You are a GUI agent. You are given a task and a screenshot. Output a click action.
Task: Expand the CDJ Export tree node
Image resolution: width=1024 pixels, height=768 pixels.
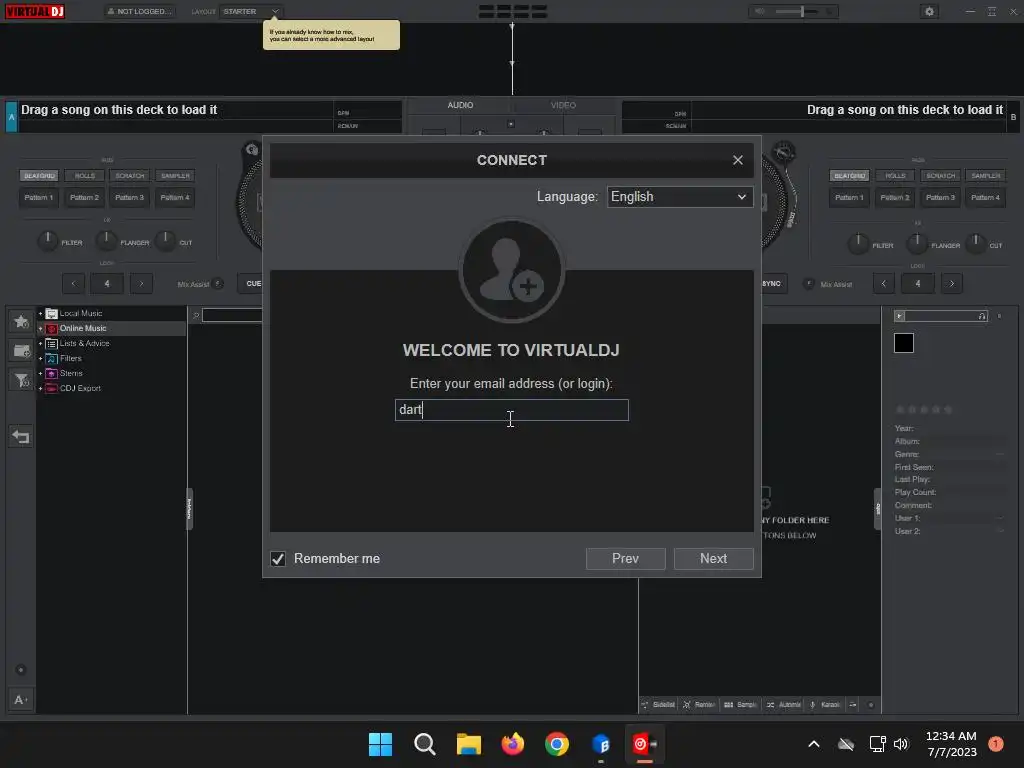(40, 389)
